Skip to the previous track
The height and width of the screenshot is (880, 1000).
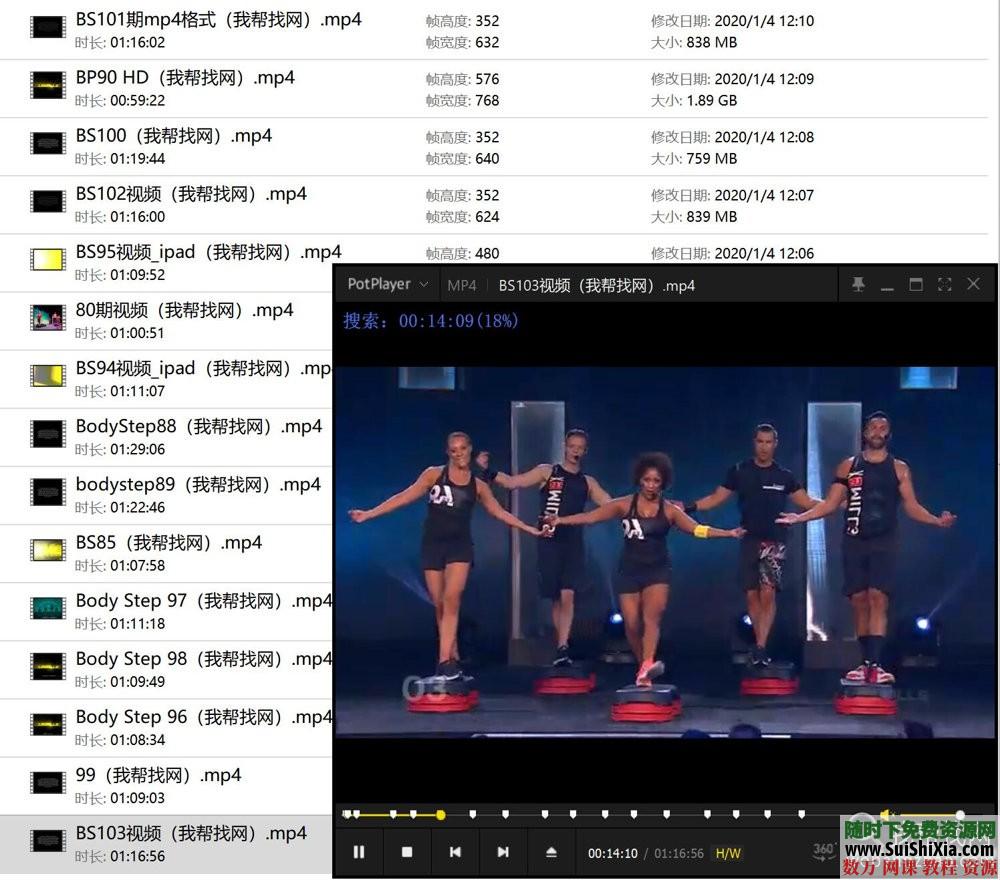(x=455, y=852)
